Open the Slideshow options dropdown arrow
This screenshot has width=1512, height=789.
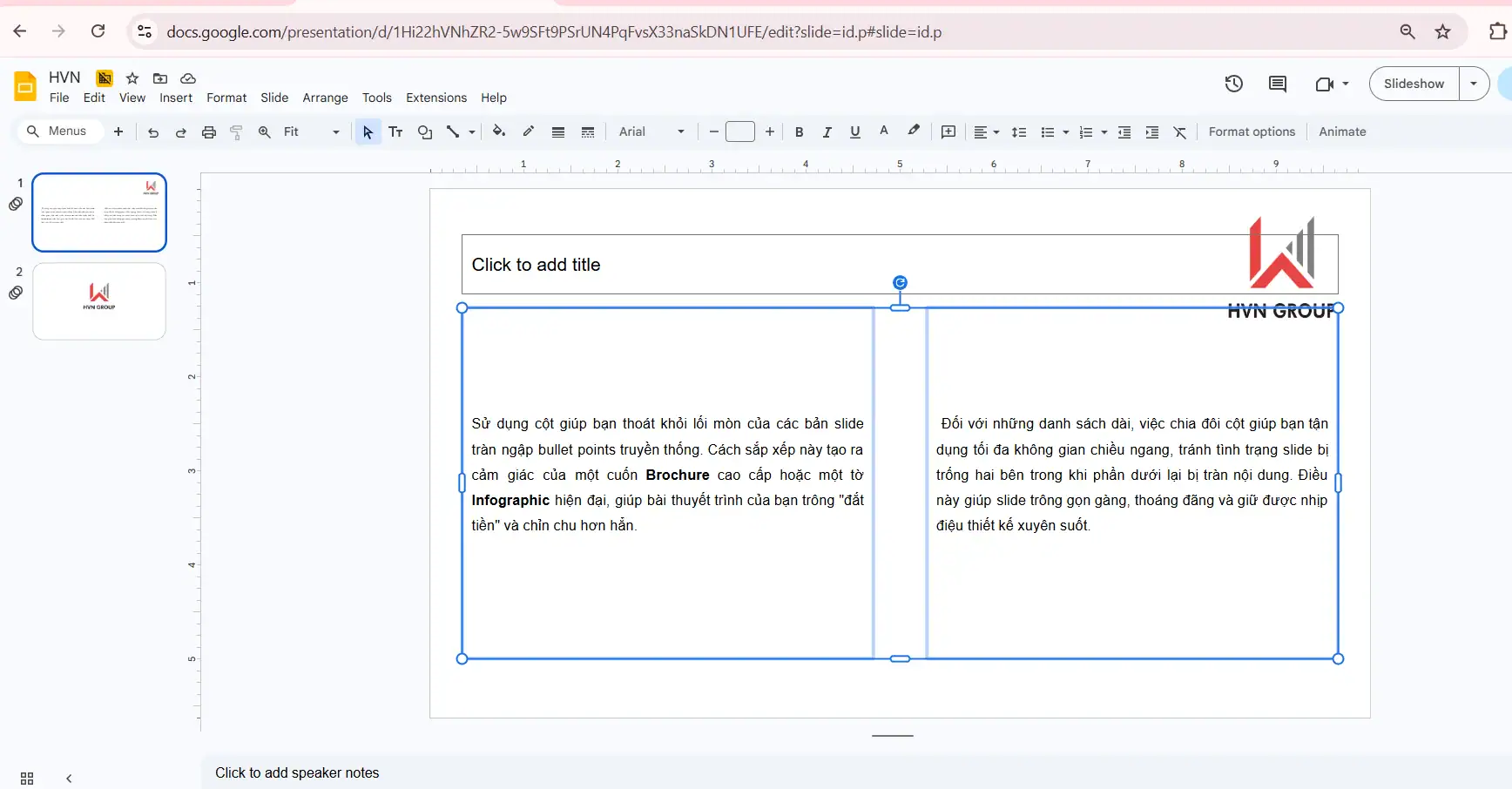pyautogui.click(x=1475, y=84)
